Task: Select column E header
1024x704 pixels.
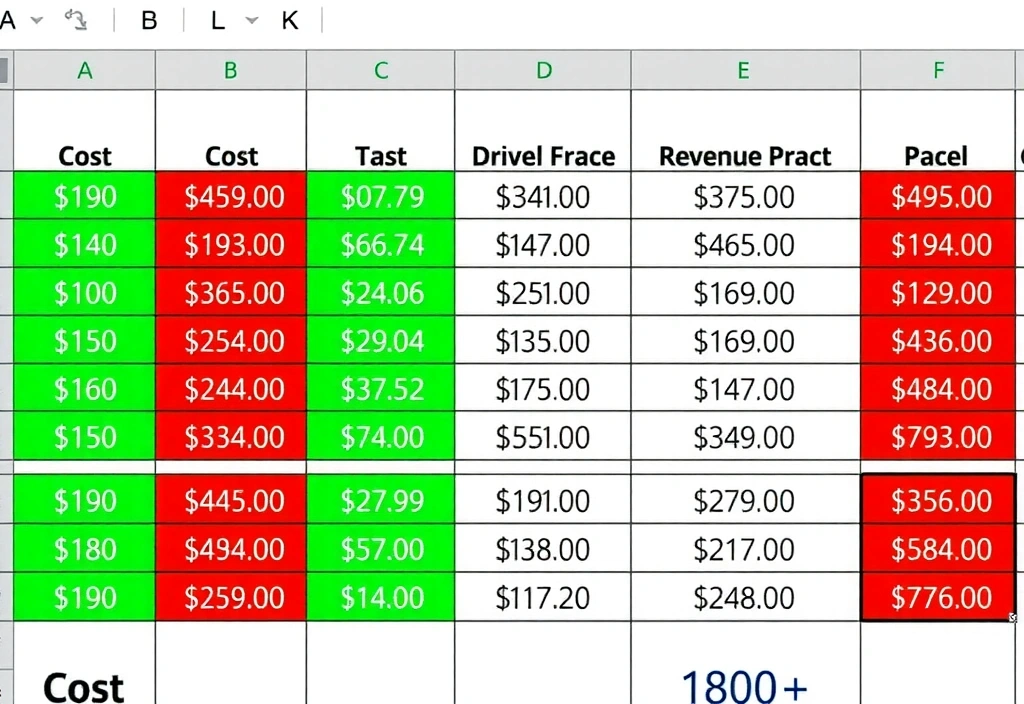Action: [744, 71]
